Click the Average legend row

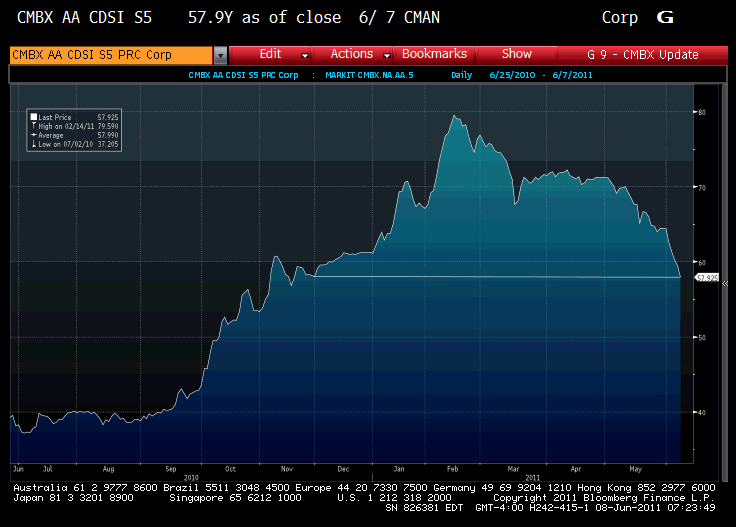coord(74,135)
